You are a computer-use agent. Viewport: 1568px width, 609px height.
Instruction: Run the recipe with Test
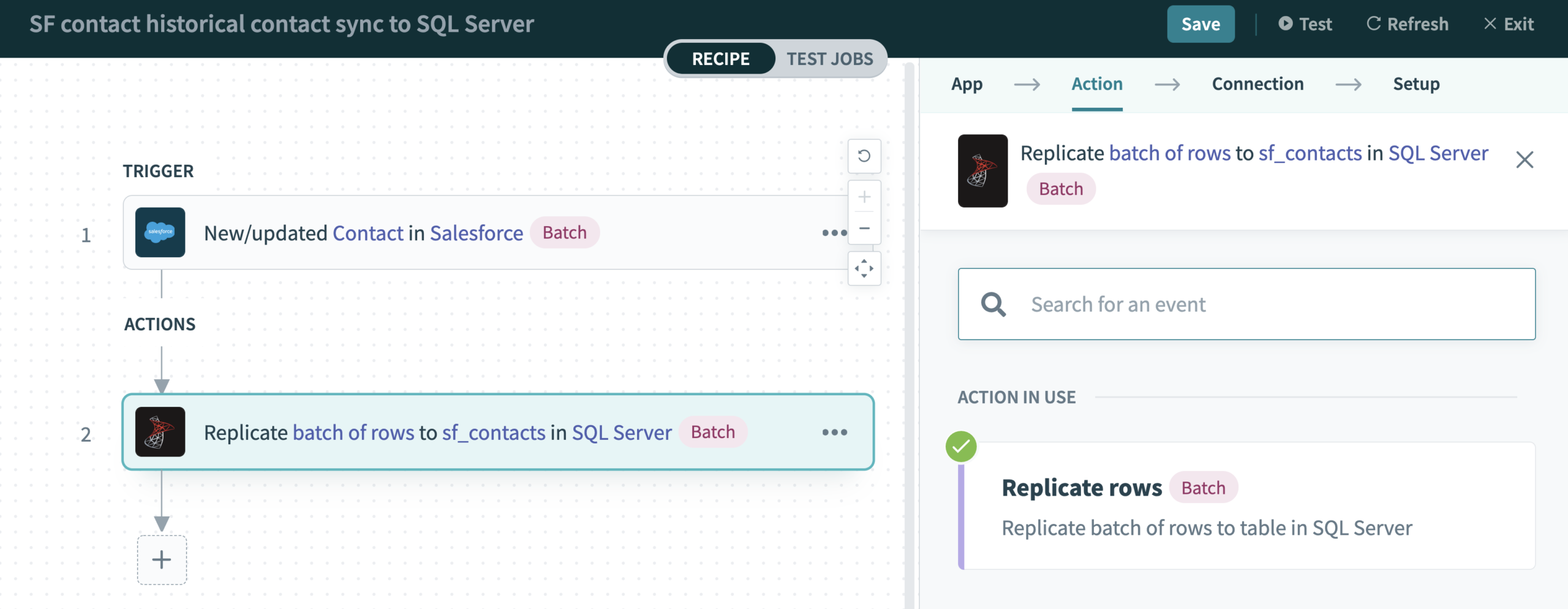(x=1305, y=24)
